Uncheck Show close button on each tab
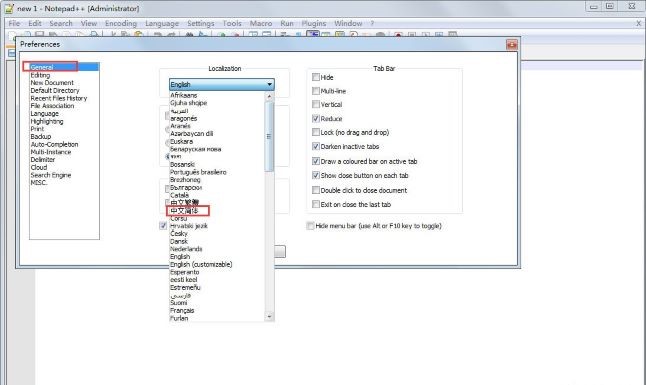The image size is (646, 385). coord(316,175)
